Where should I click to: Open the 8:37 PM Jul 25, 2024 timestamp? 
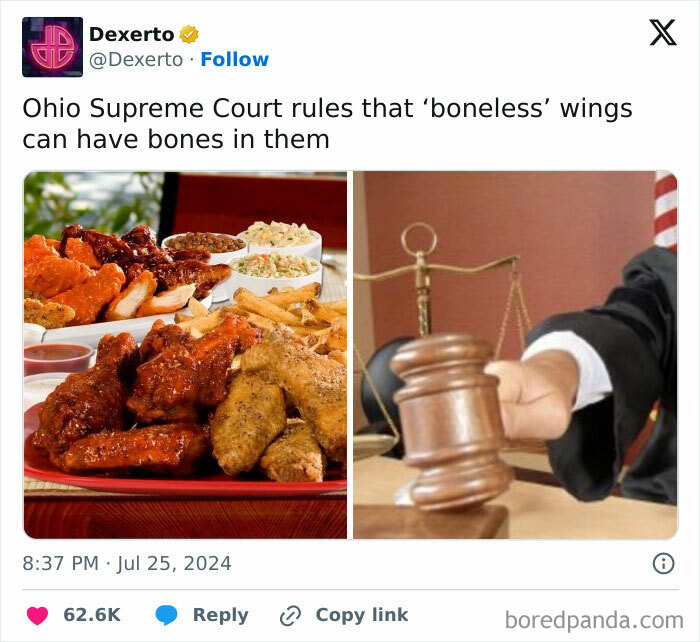[127, 563]
